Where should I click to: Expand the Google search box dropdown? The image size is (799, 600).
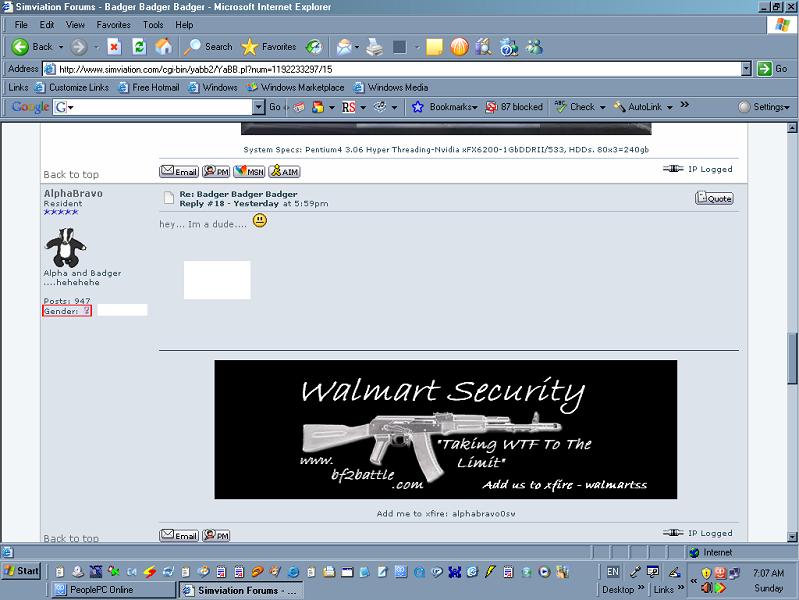coord(259,107)
